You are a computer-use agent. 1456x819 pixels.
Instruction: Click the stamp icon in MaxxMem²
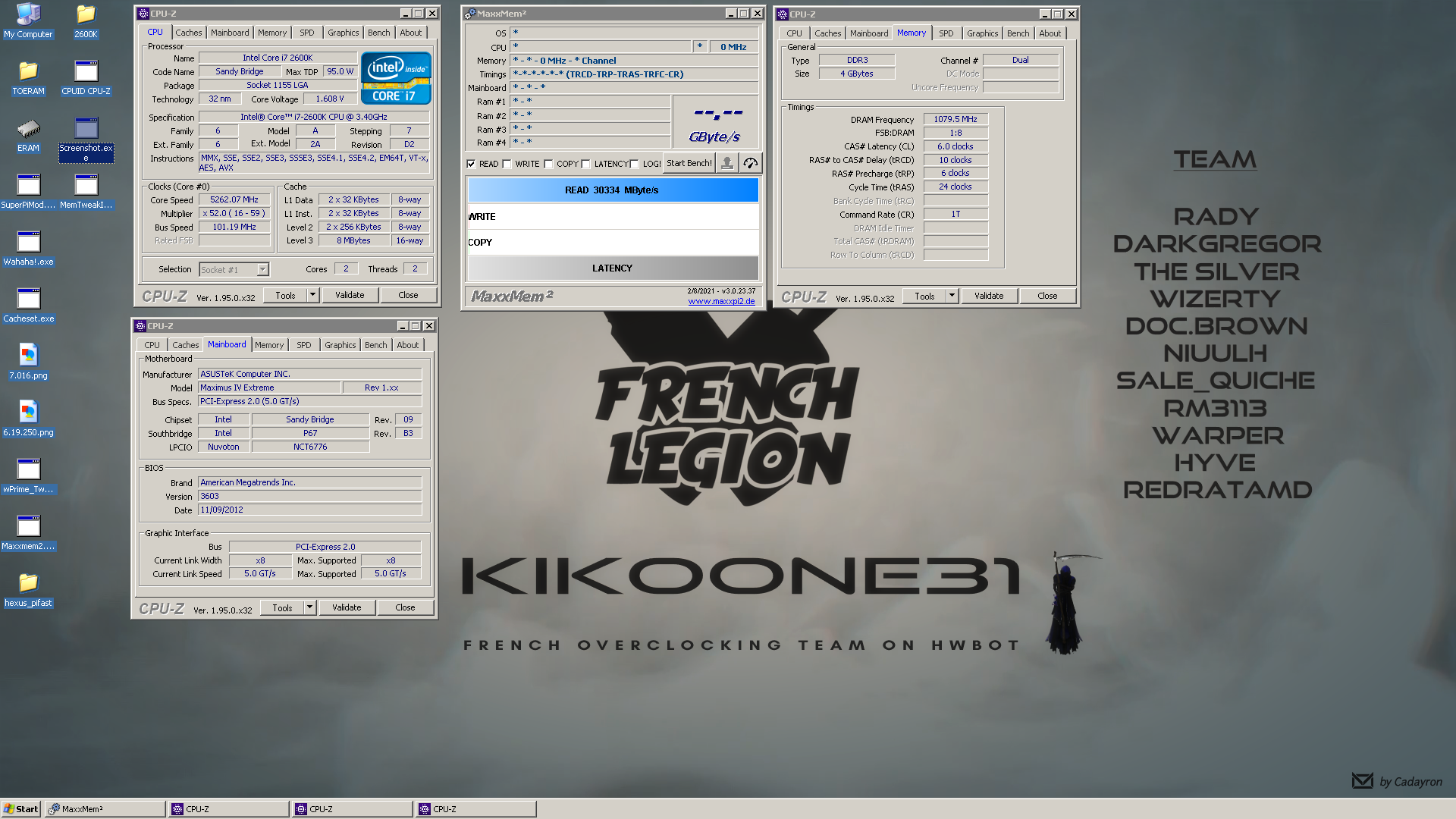[726, 163]
